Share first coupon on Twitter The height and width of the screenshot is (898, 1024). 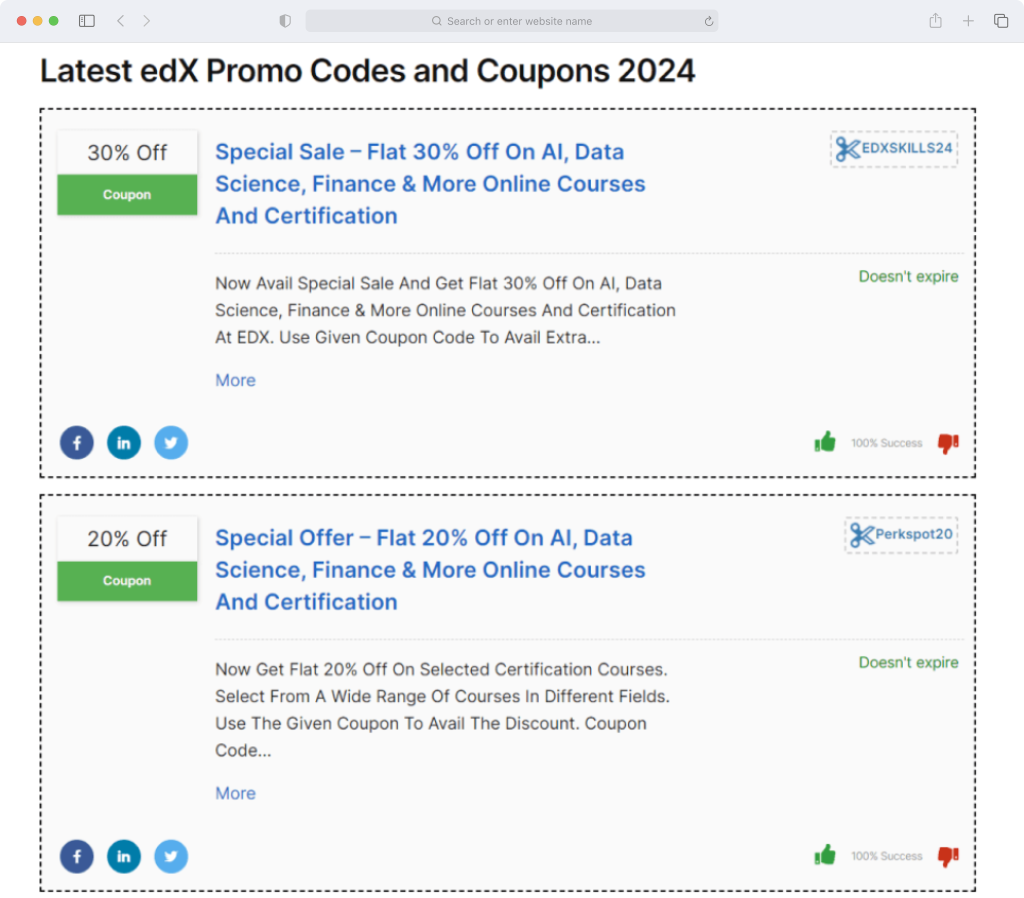tap(171, 443)
